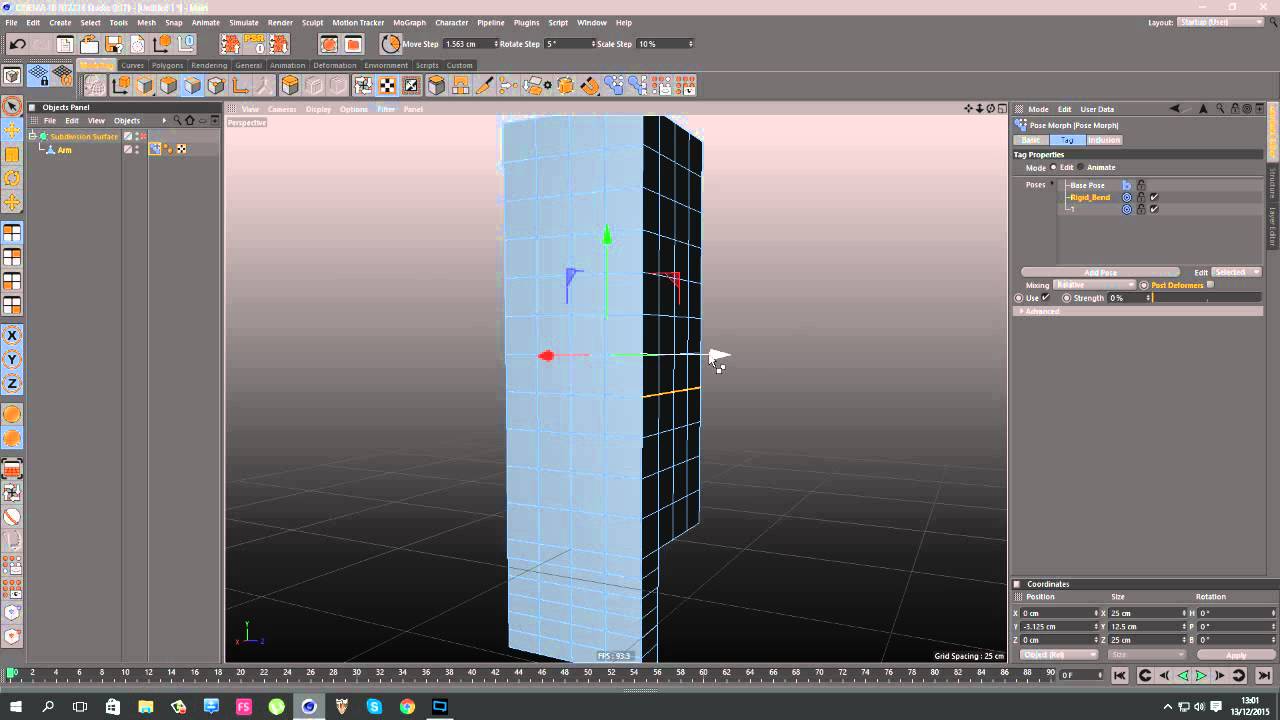Switch to the Inclusion tab

(x=1104, y=140)
